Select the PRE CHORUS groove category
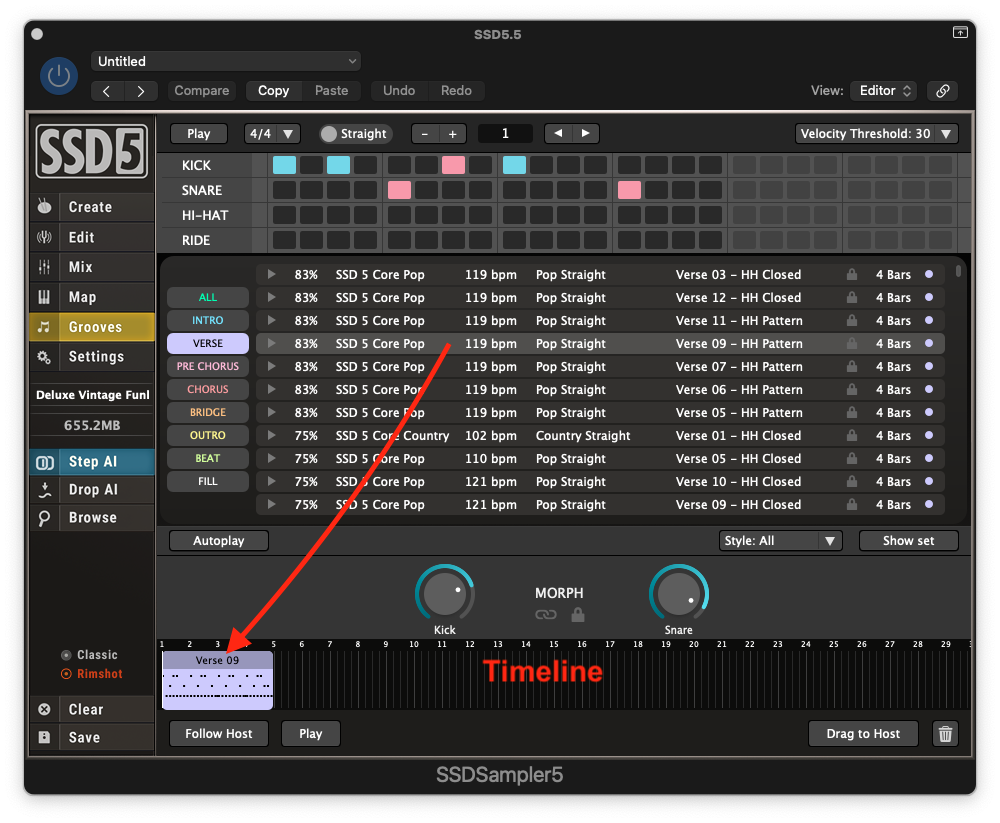The width and height of the screenshot is (1000, 823). pos(208,366)
